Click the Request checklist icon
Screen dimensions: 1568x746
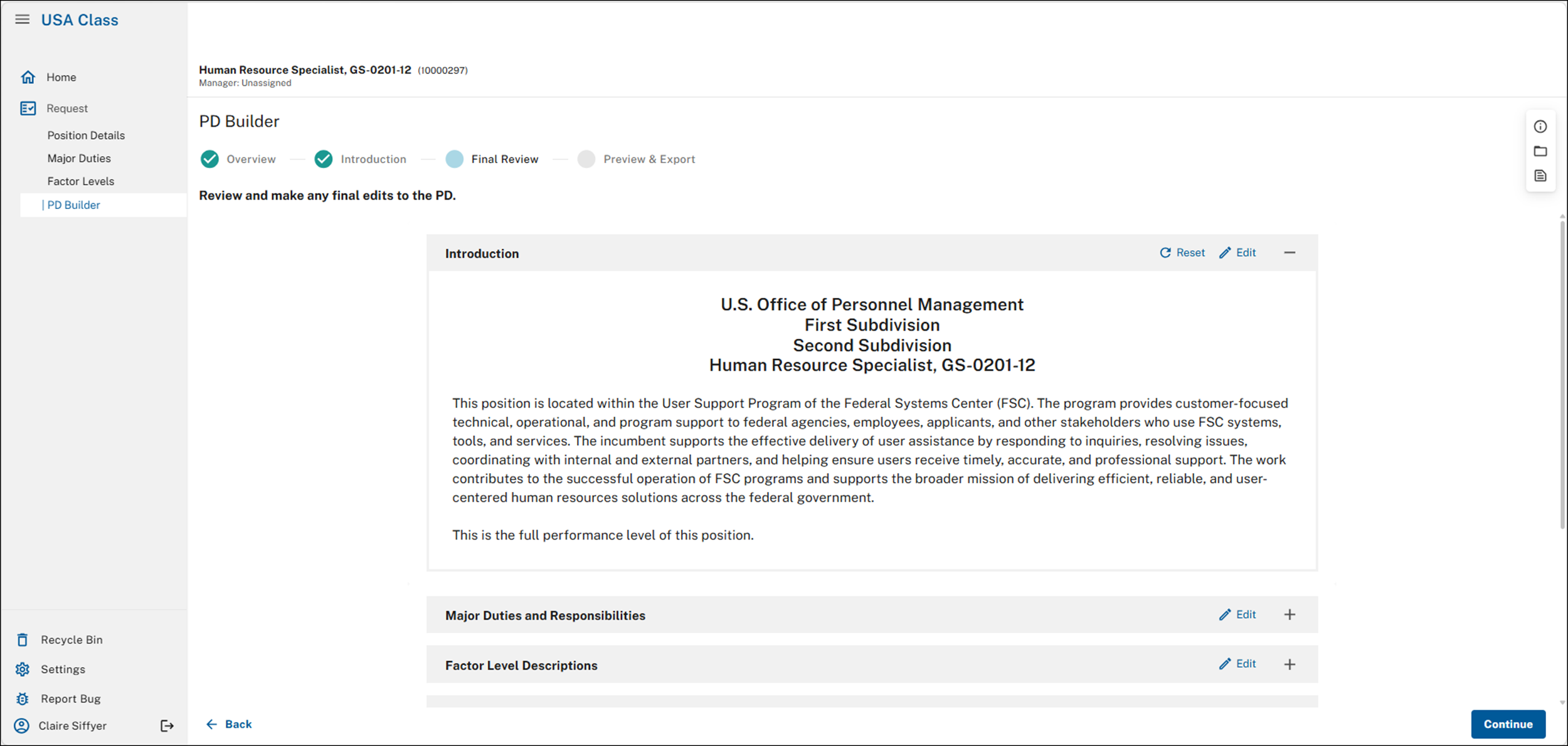[28, 109]
